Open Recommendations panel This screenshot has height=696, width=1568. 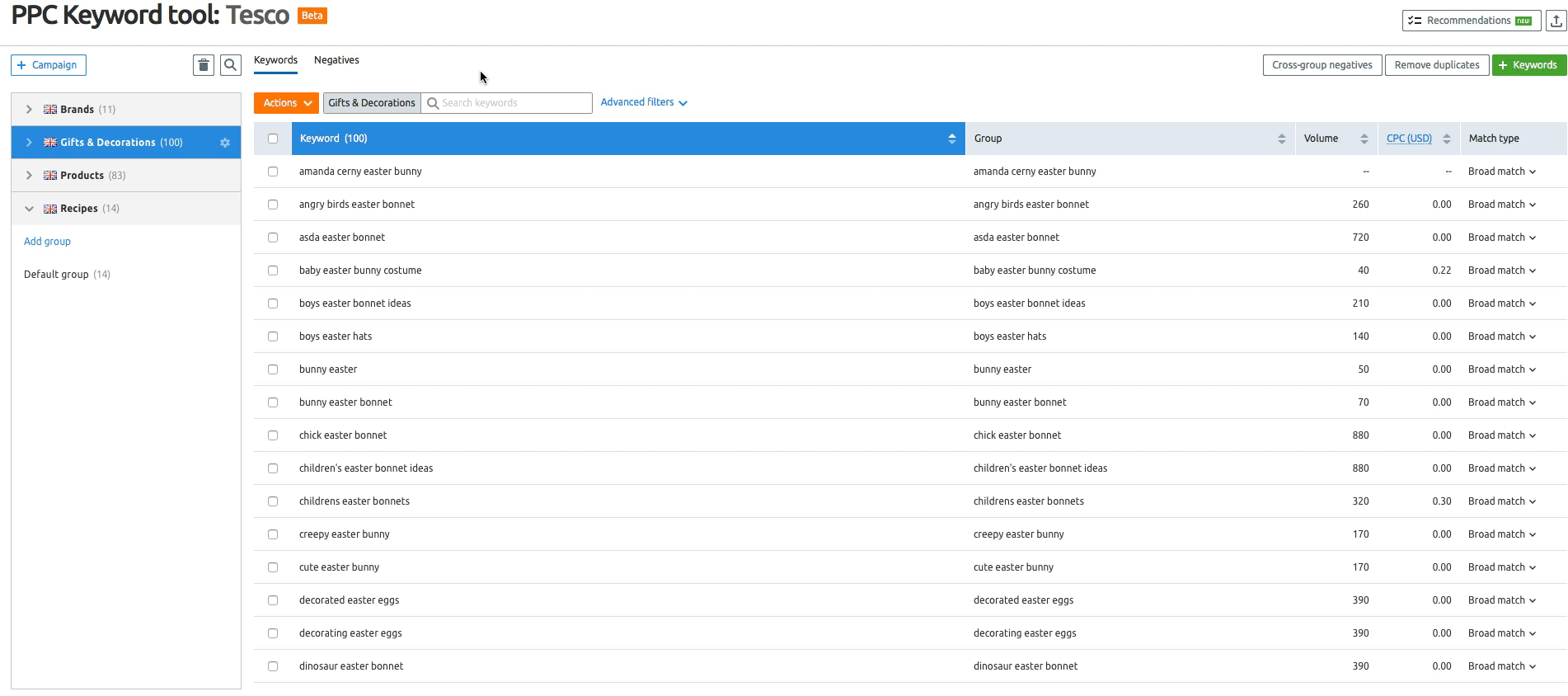(x=1472, y=21)
